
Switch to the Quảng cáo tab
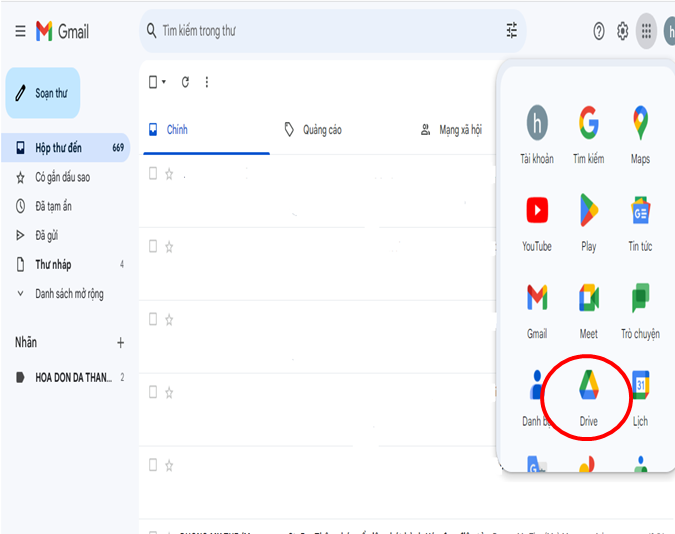[313, 130]
